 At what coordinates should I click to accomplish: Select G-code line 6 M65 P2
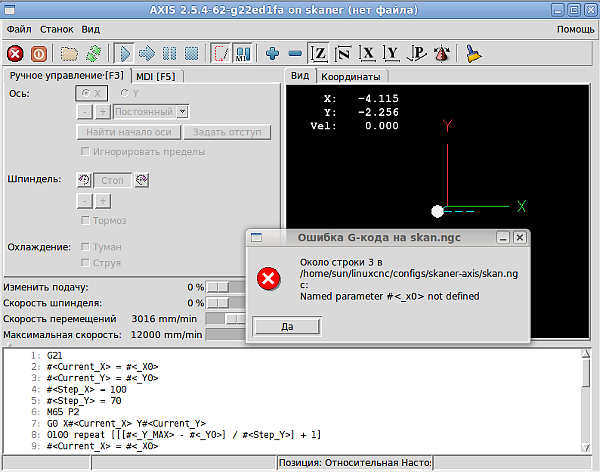point(63,412)
